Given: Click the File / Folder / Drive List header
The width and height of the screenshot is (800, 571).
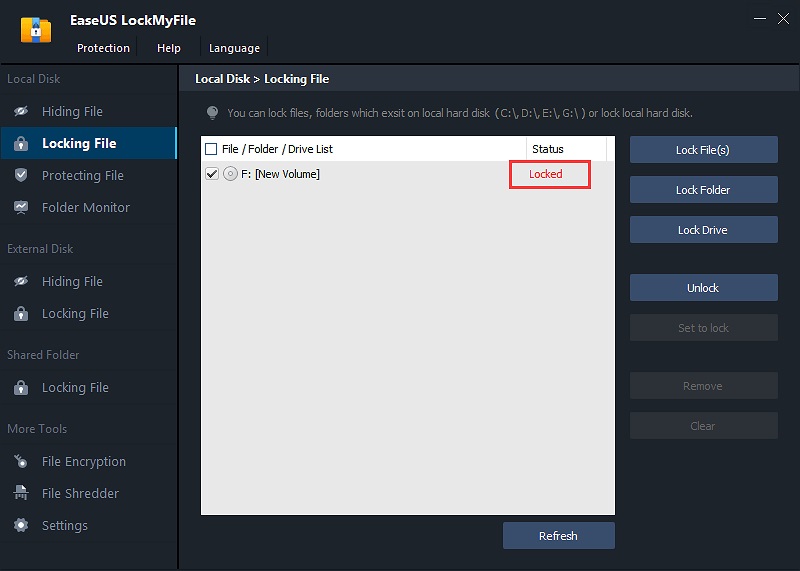Looking at the screenshot, I should click(277, 149).
